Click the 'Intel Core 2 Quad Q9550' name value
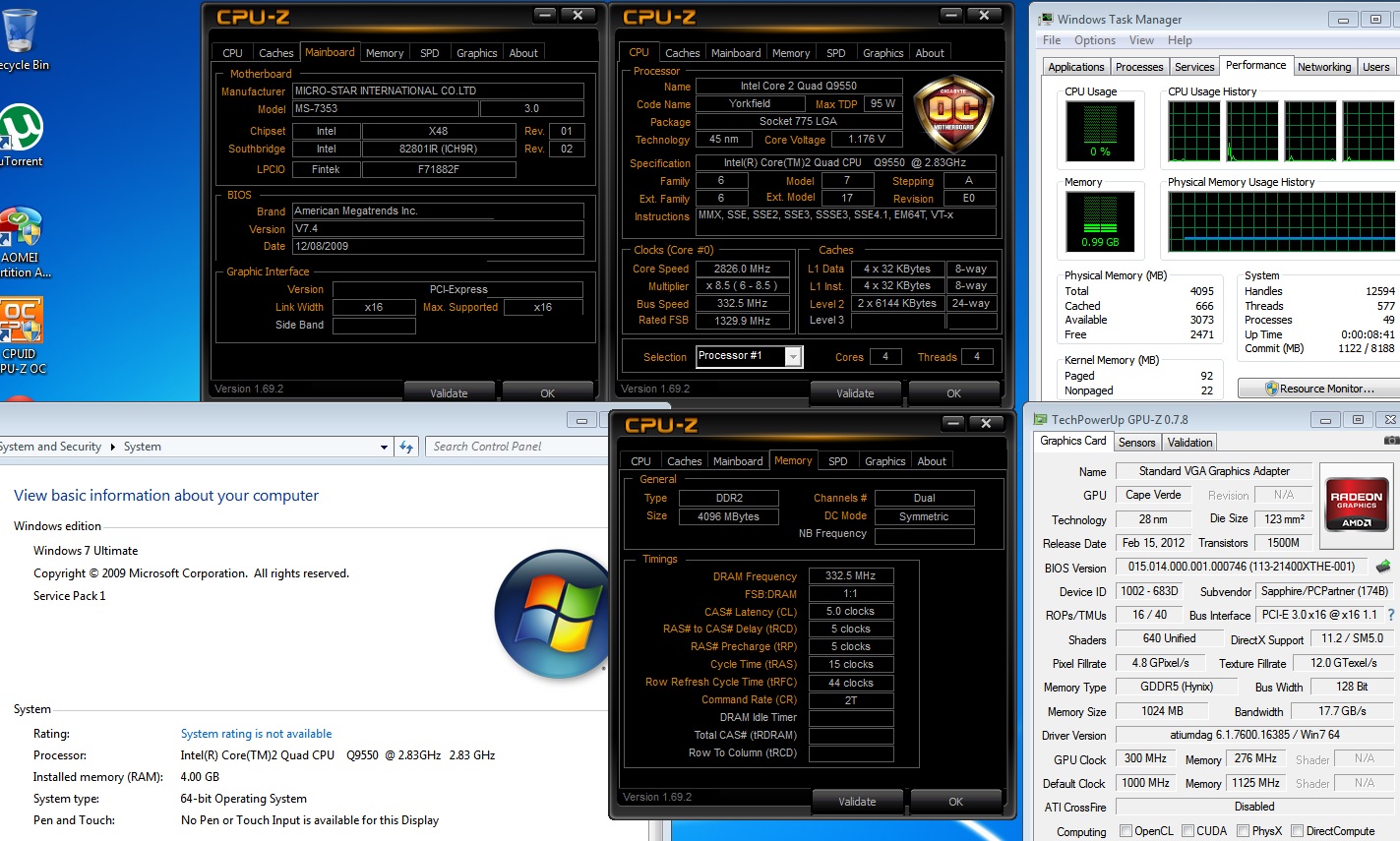The image size is (1400, 841). click(x=799, y=87)
